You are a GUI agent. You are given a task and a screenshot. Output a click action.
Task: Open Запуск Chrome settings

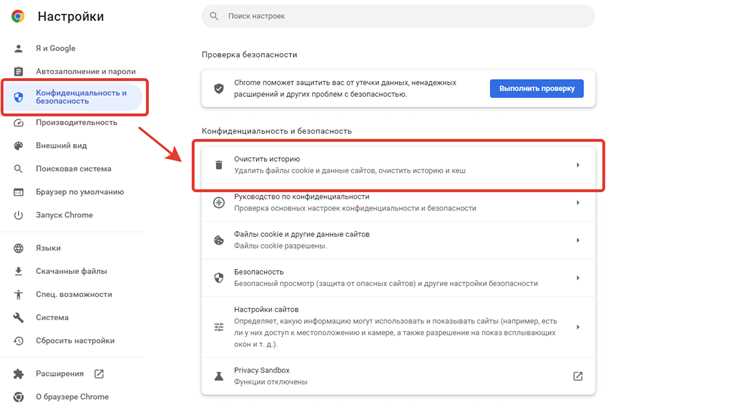tap(65, 215)
